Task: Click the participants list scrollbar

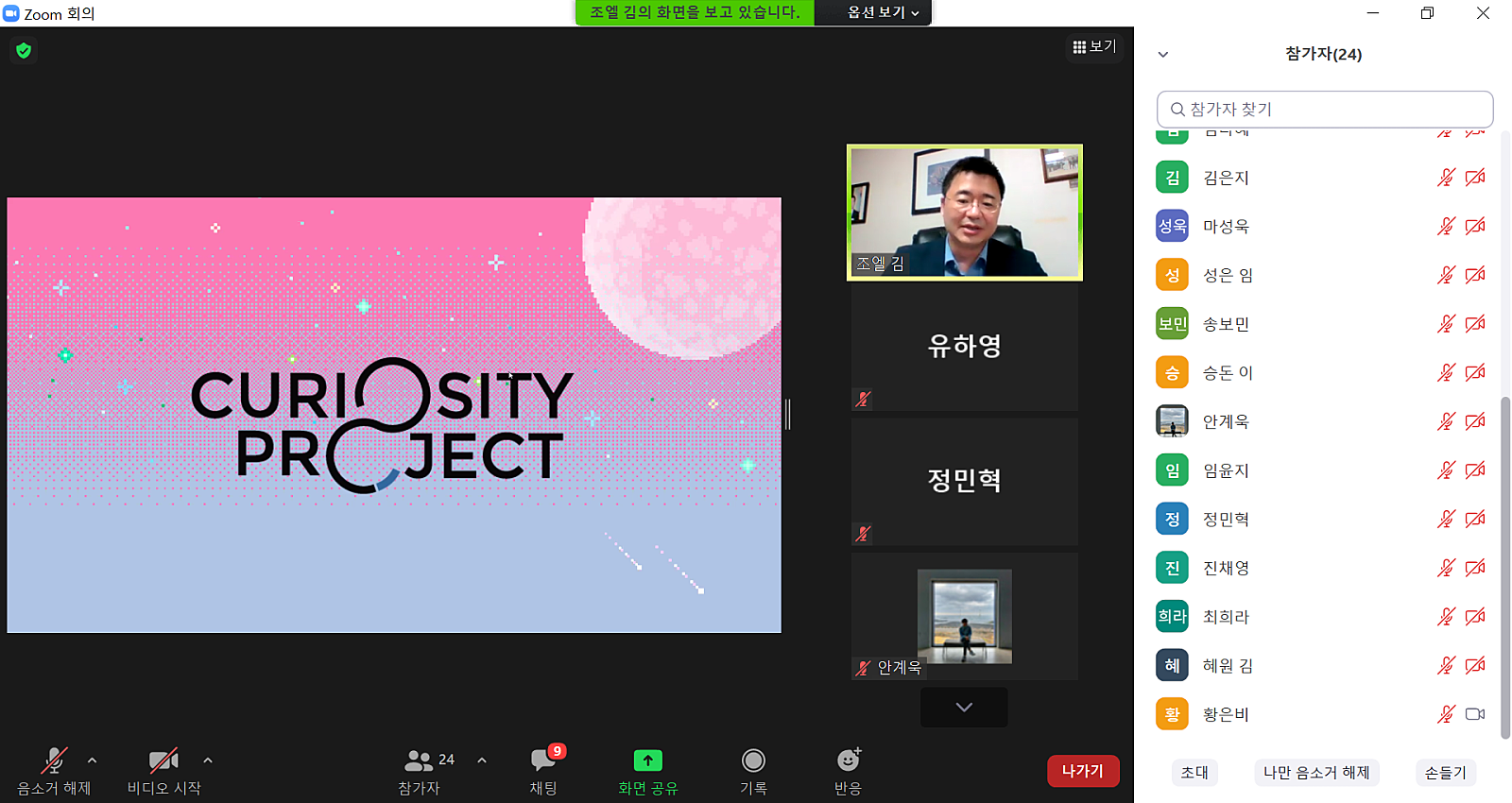Action: [1505, 567]
